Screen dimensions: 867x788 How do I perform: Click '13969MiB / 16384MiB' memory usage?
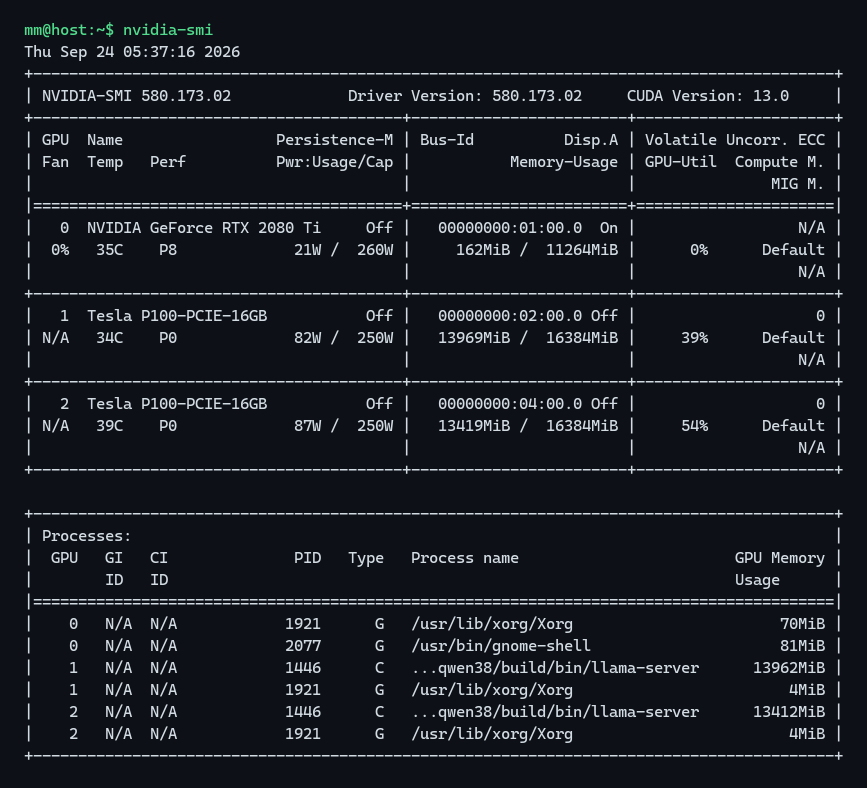[x=528, y=338]
